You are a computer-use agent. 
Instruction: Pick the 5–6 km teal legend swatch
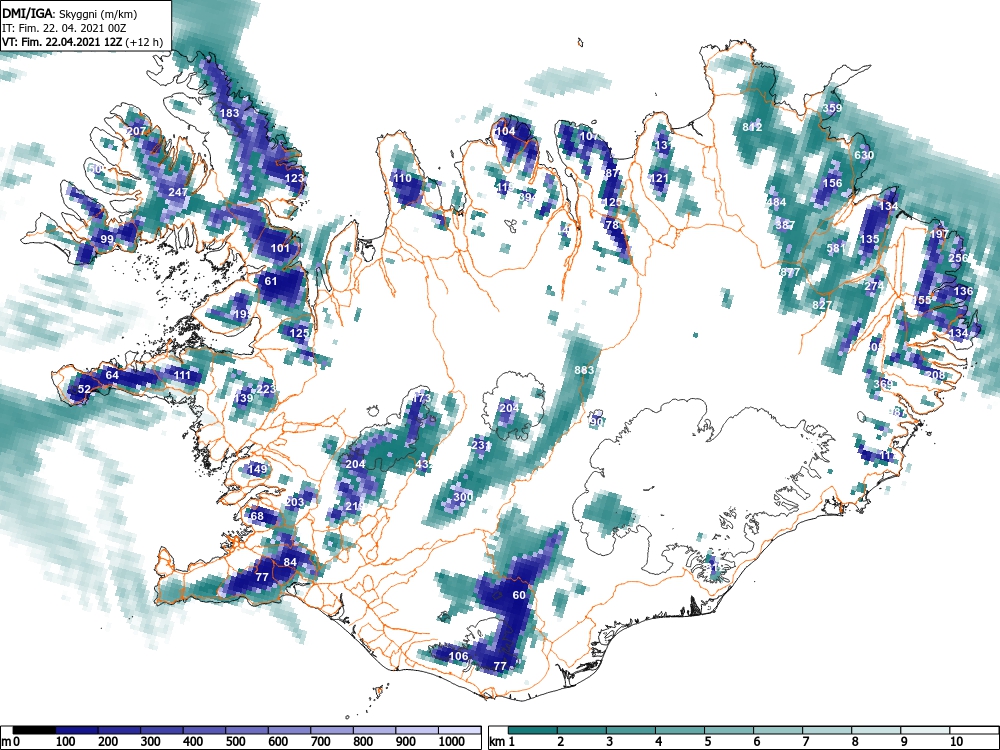click(x=729, y=730)
